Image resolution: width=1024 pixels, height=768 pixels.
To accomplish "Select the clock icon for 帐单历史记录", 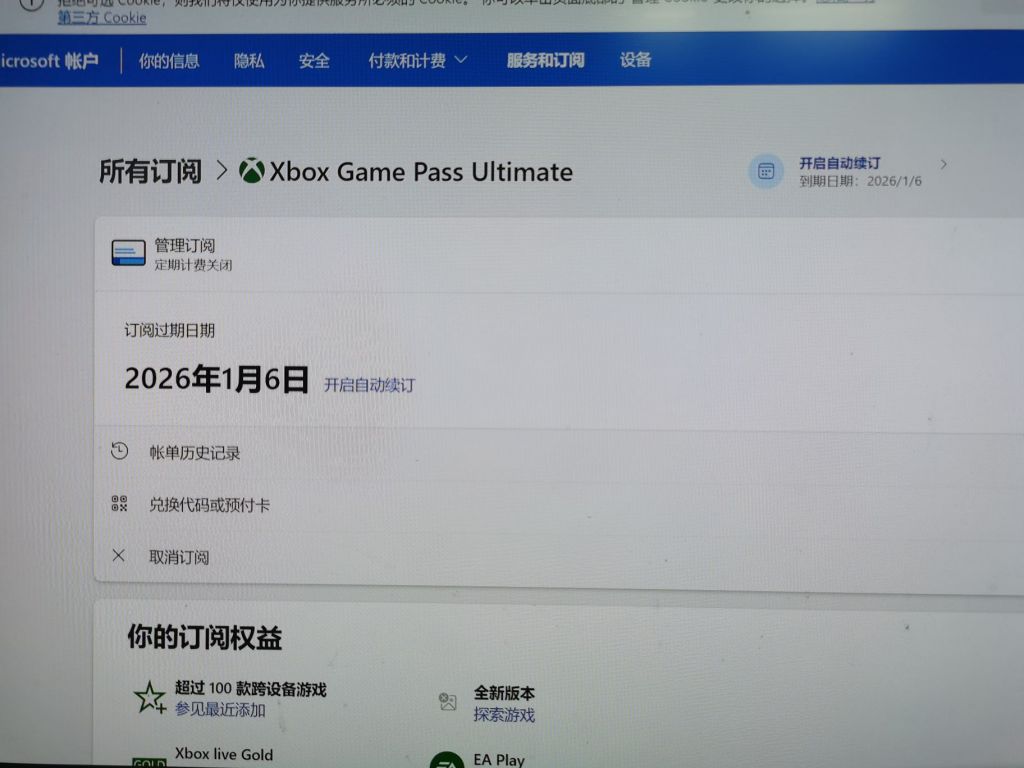I will click(x=120, y=451).
